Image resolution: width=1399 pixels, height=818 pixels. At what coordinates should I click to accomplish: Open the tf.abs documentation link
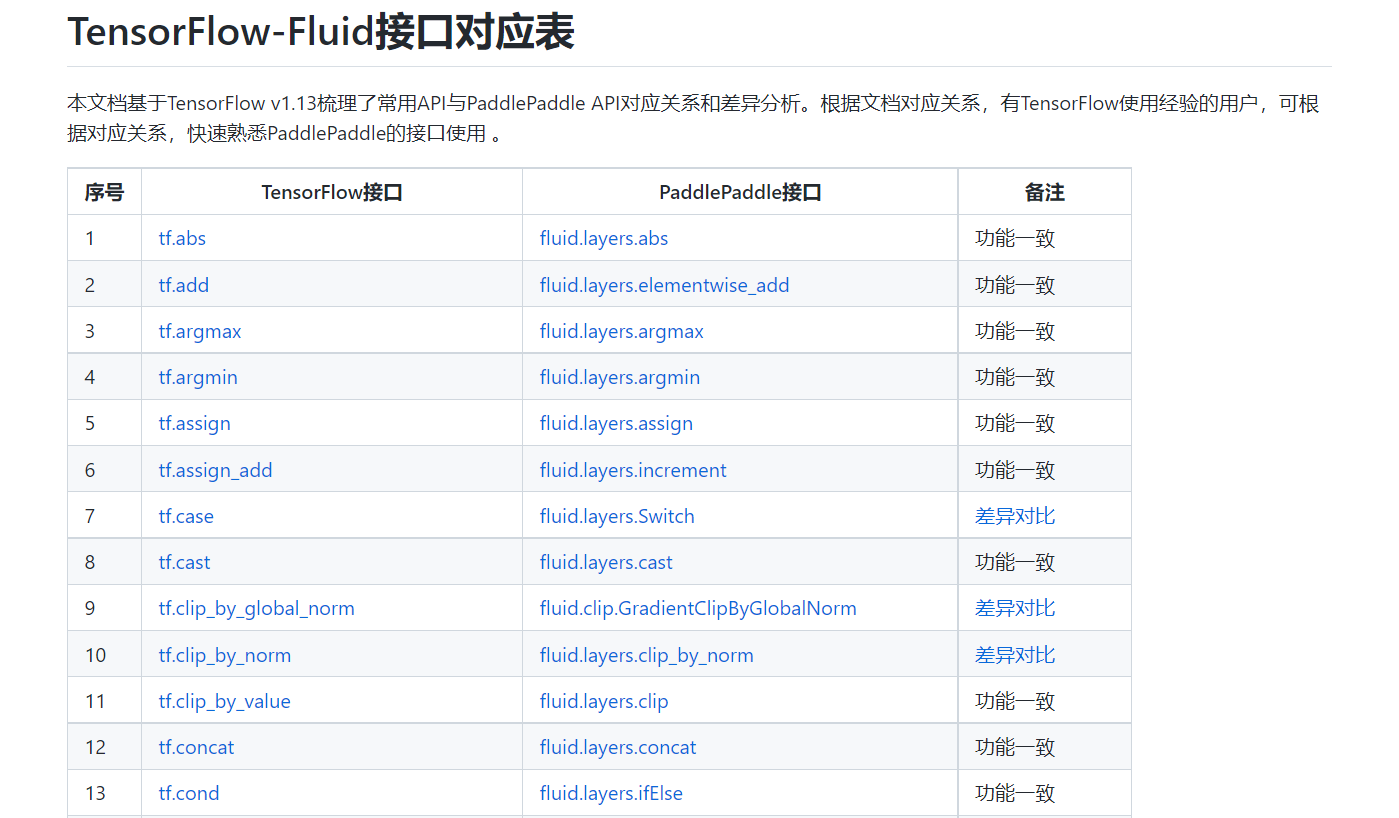(x=182, y=238)
